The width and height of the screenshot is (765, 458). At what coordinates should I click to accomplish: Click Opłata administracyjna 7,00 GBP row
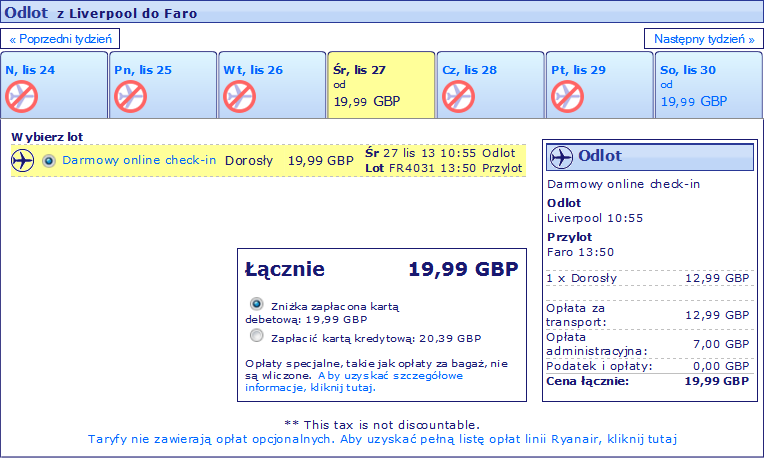[x=648, y=344]
